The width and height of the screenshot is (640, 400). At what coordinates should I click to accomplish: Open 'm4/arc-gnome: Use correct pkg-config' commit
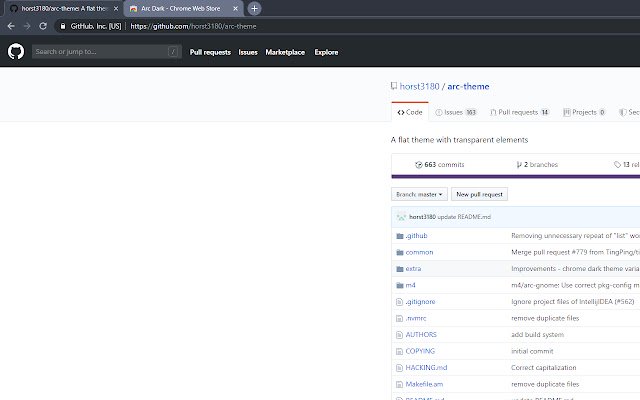[575, 285]
